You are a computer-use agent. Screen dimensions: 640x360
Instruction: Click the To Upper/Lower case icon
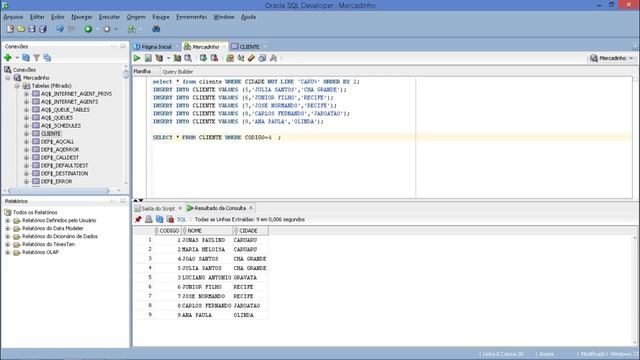coord(241,58)
